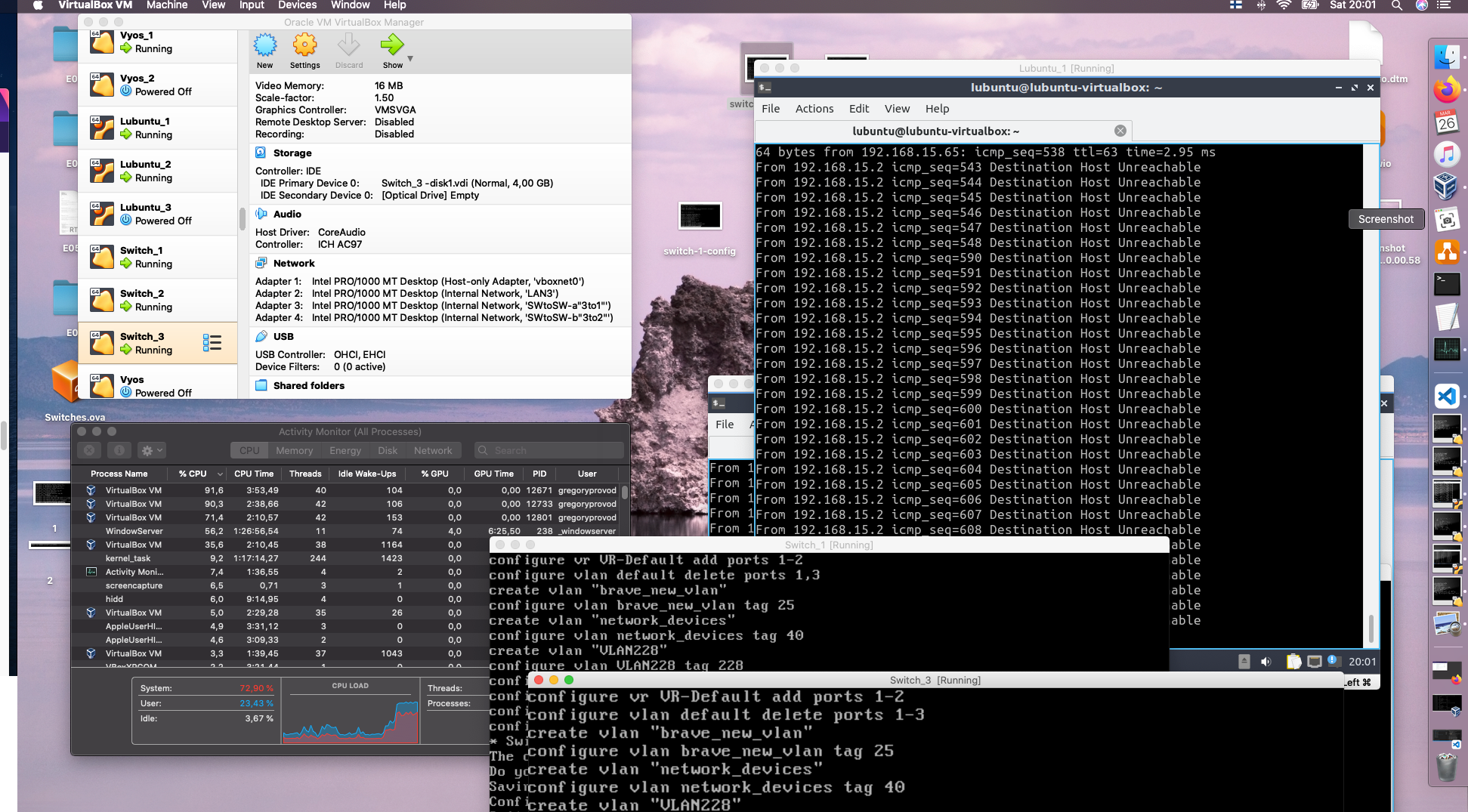The width and height of the screenshot is (1468, 812).
Task: Select Vyos_2 powered-off machine
Action: [158, 85]
